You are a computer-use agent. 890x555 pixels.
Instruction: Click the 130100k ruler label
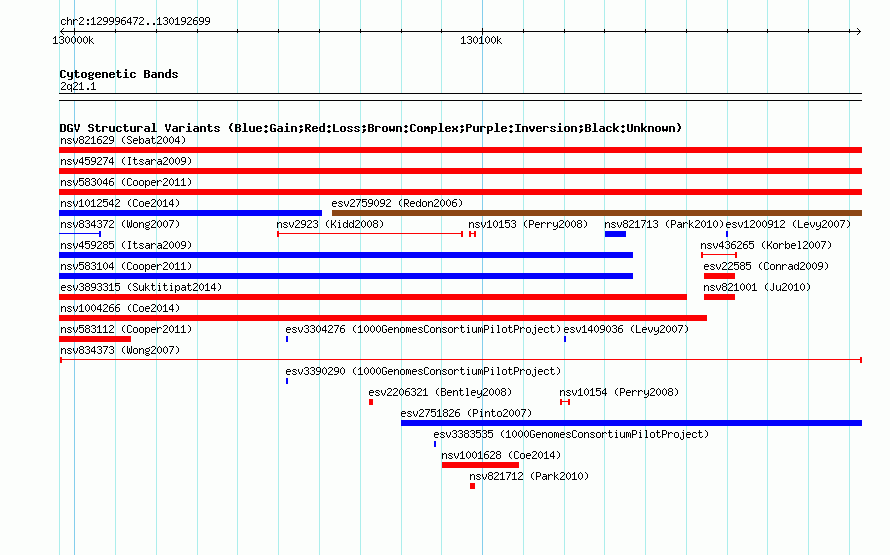(x=481, y=40)
